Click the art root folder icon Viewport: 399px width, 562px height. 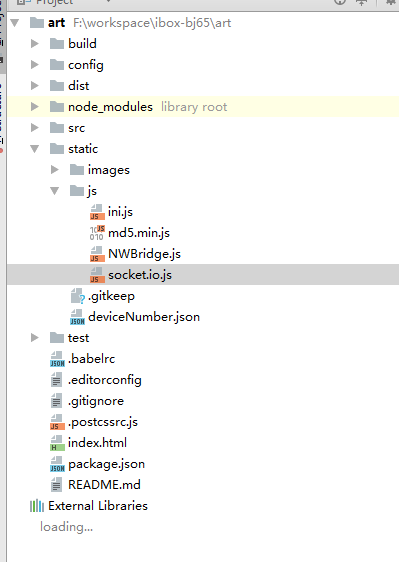click(37, 23)
